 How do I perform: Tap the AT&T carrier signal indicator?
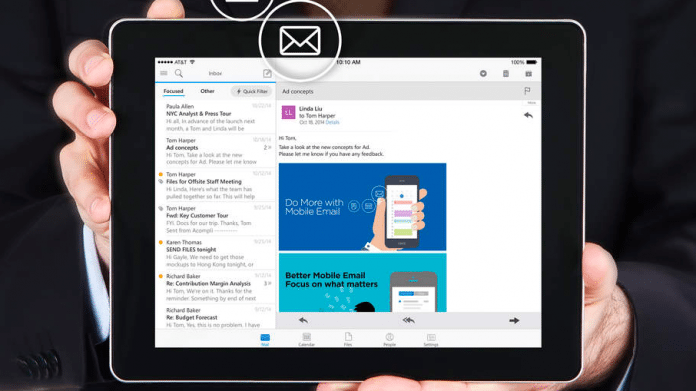tap(176, 62)
